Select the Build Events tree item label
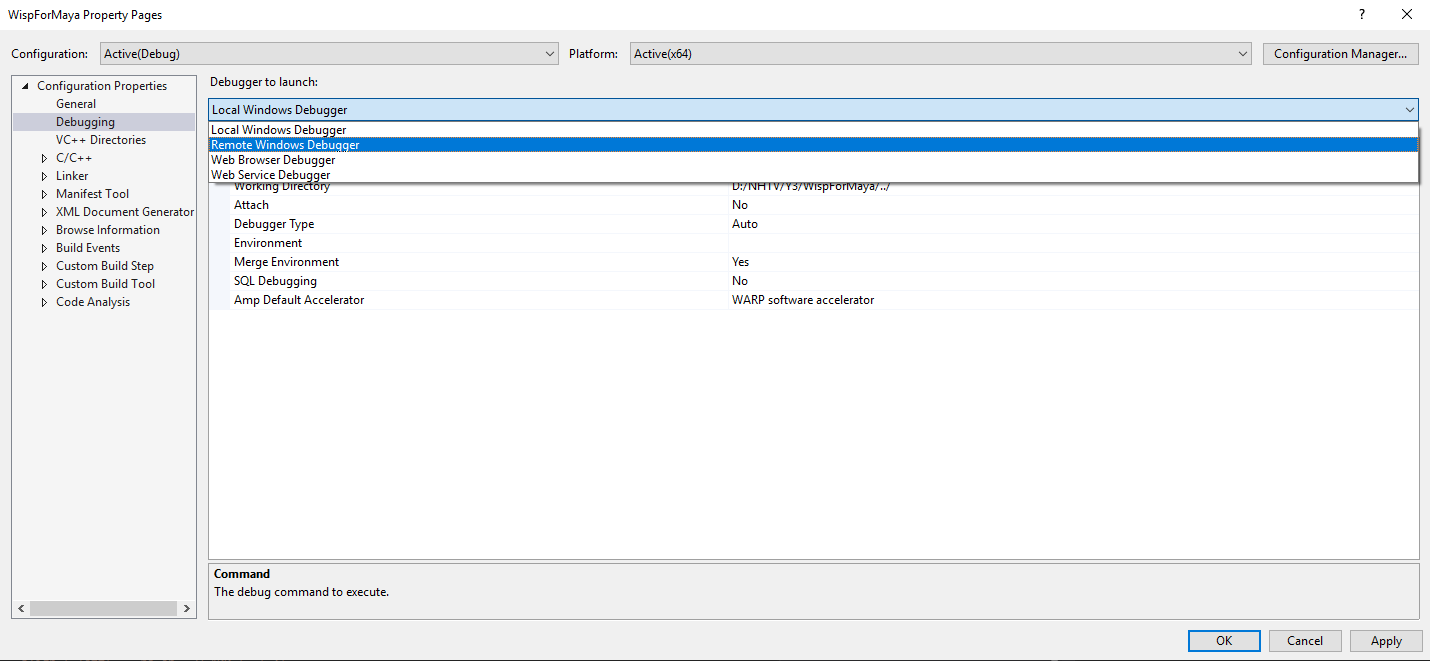Viewport: 1430px width, 661px height. tap(88, 248)
